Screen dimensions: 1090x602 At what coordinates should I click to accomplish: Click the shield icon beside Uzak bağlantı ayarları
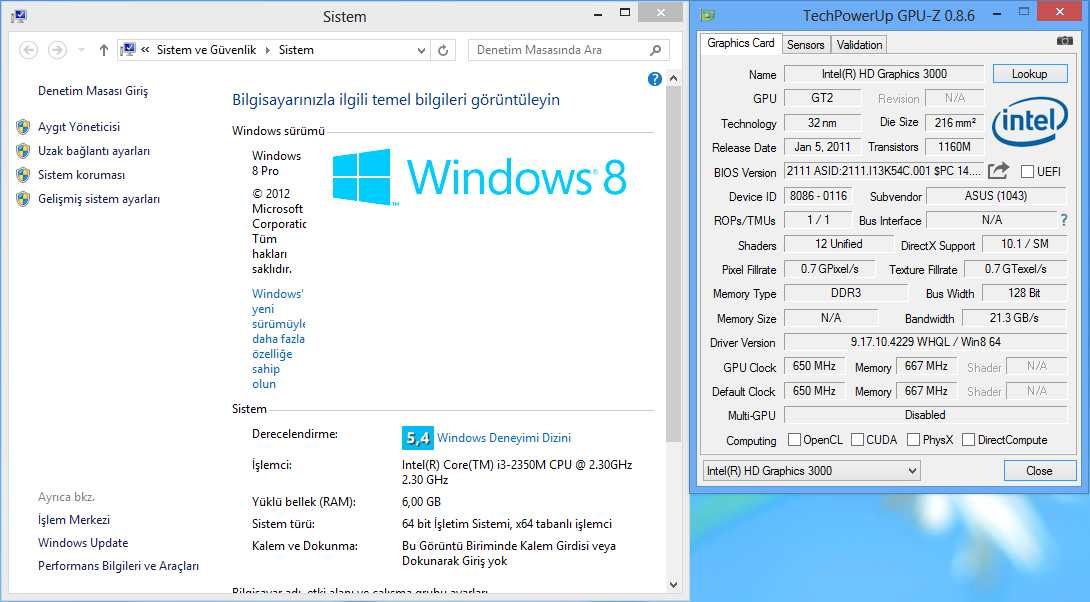tap(23, 151)
